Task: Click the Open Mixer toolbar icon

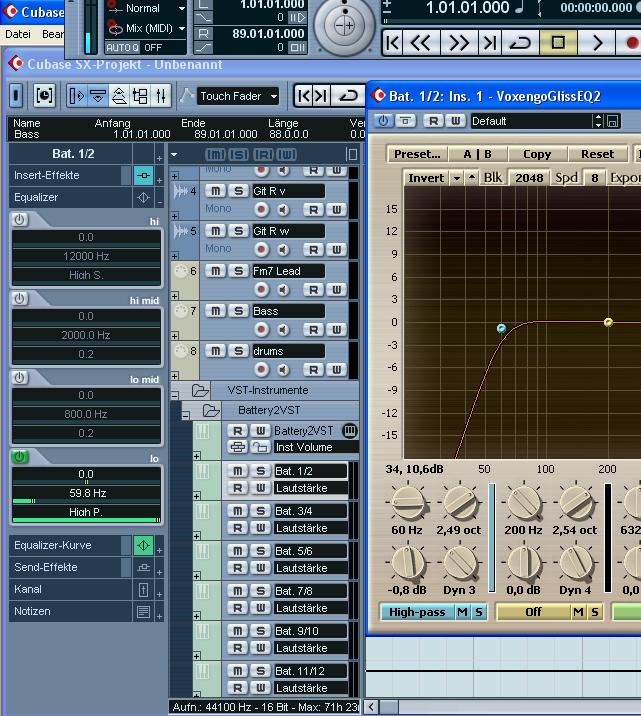Action: (161, 95)
